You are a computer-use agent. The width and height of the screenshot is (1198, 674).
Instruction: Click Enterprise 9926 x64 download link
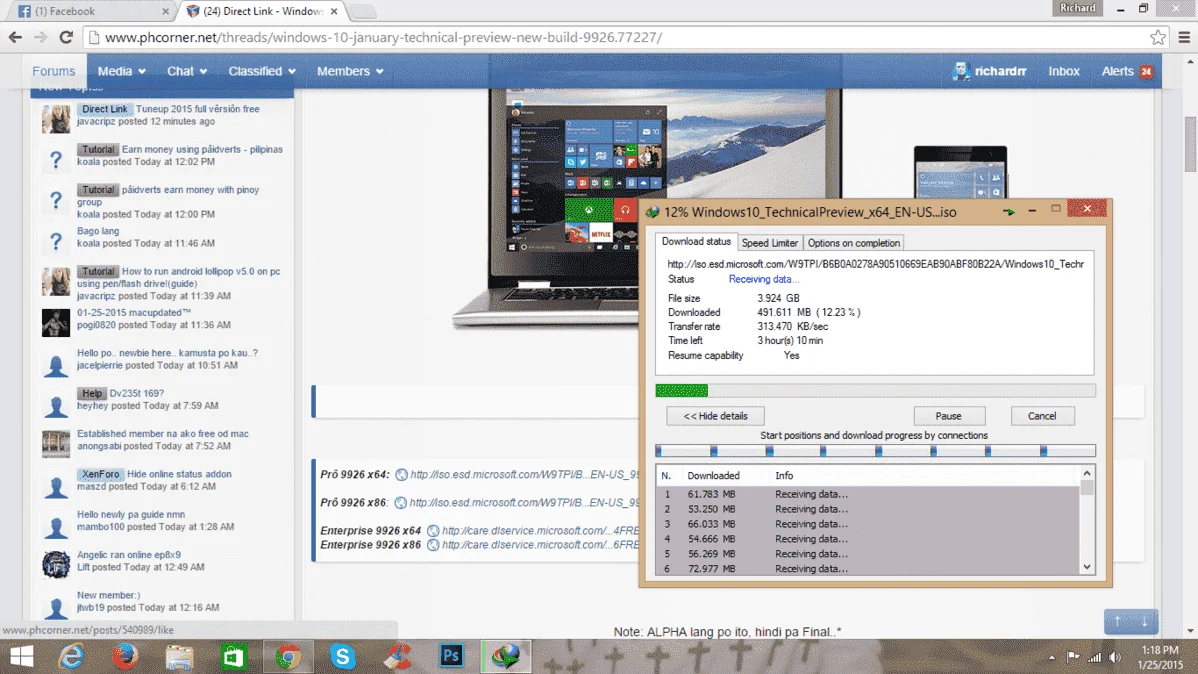click(x=540, y=530)
